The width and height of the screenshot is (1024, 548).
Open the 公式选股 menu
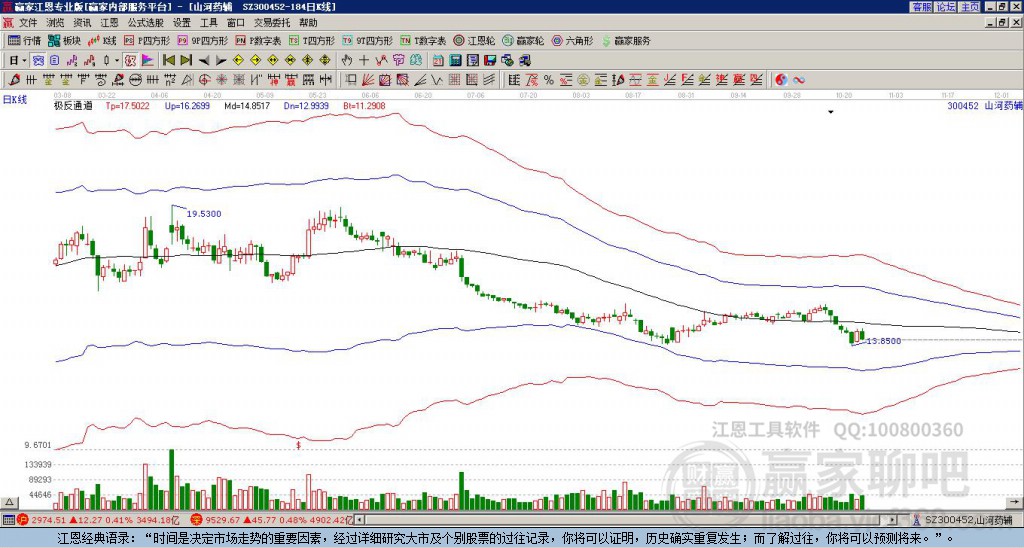[146, 23]
